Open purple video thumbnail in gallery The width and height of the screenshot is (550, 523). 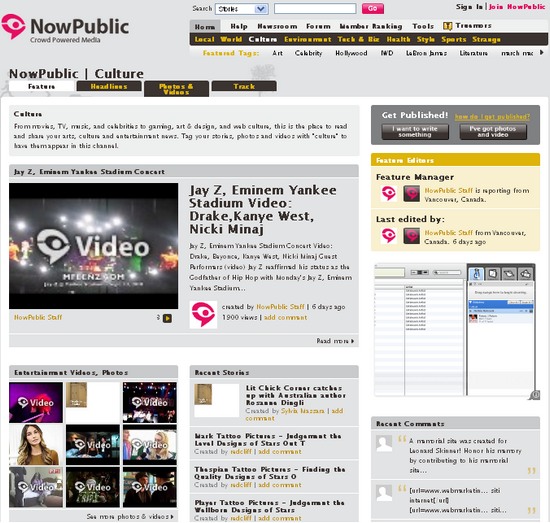(36, 402)
